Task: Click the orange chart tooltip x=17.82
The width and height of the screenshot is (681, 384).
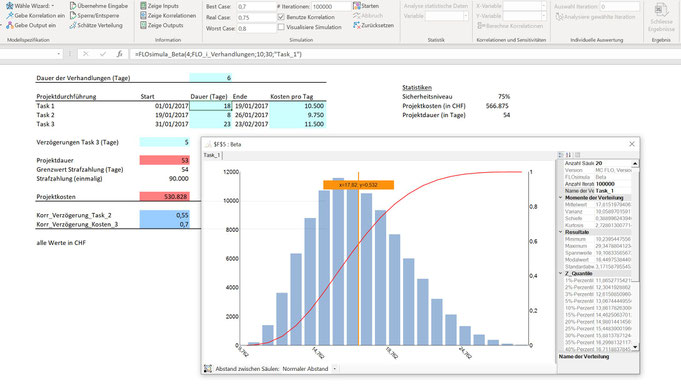Action: pyautogui.click(x=358, y=185)
